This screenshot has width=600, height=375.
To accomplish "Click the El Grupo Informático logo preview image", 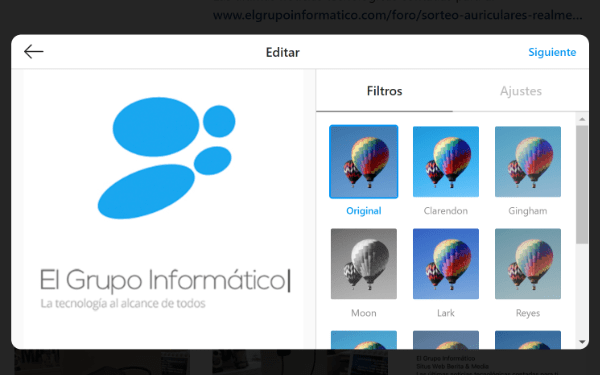I will tap(163, 209).
